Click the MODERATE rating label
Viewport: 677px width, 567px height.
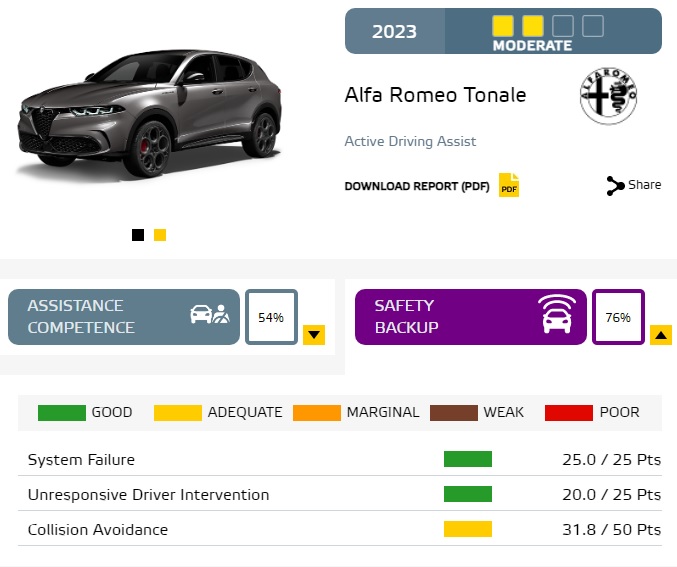(532, 45)
